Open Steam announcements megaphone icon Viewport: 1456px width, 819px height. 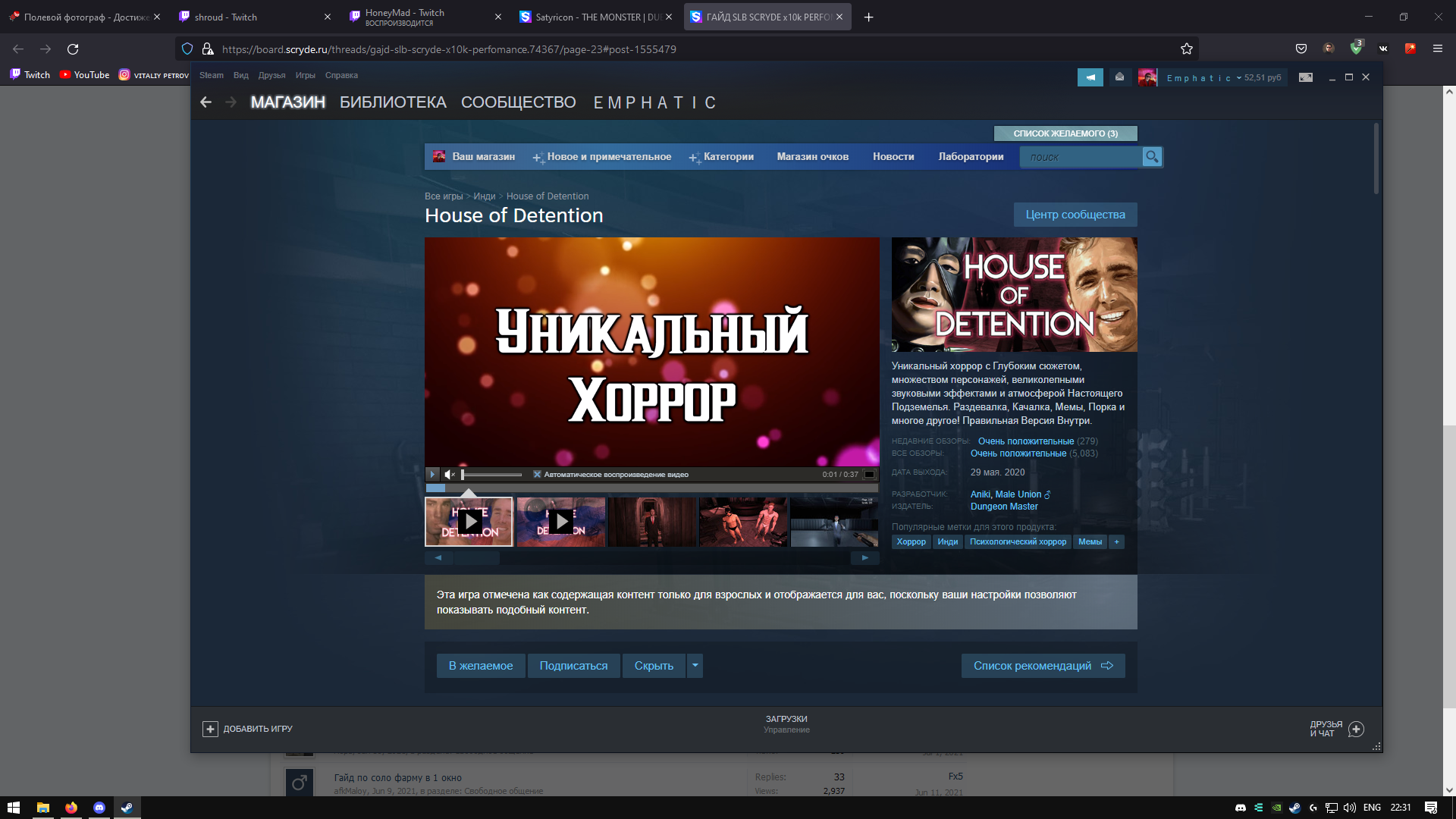click(x=1090, y=77)
